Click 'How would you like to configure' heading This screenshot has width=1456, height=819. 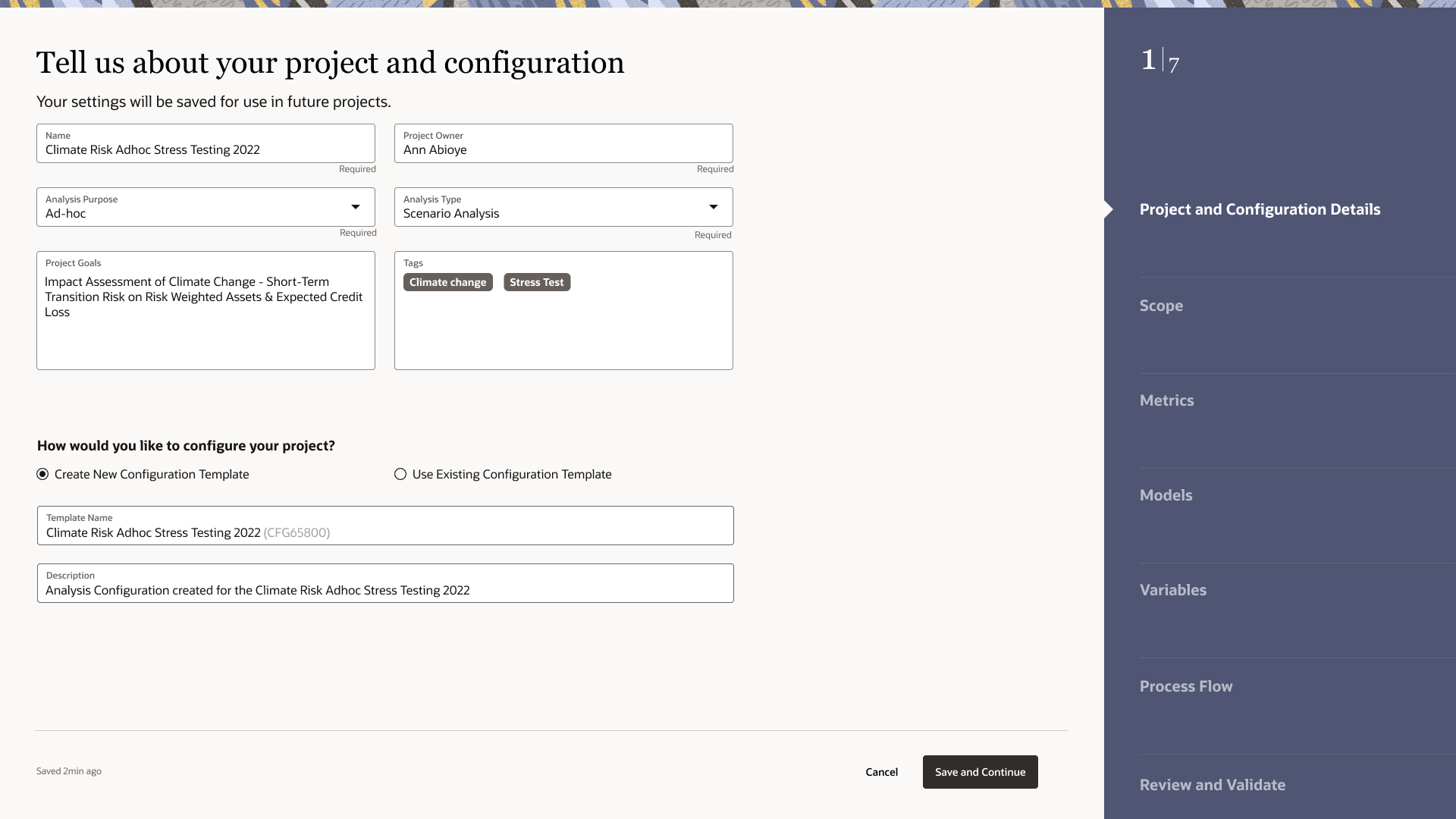tap(186, 446)
